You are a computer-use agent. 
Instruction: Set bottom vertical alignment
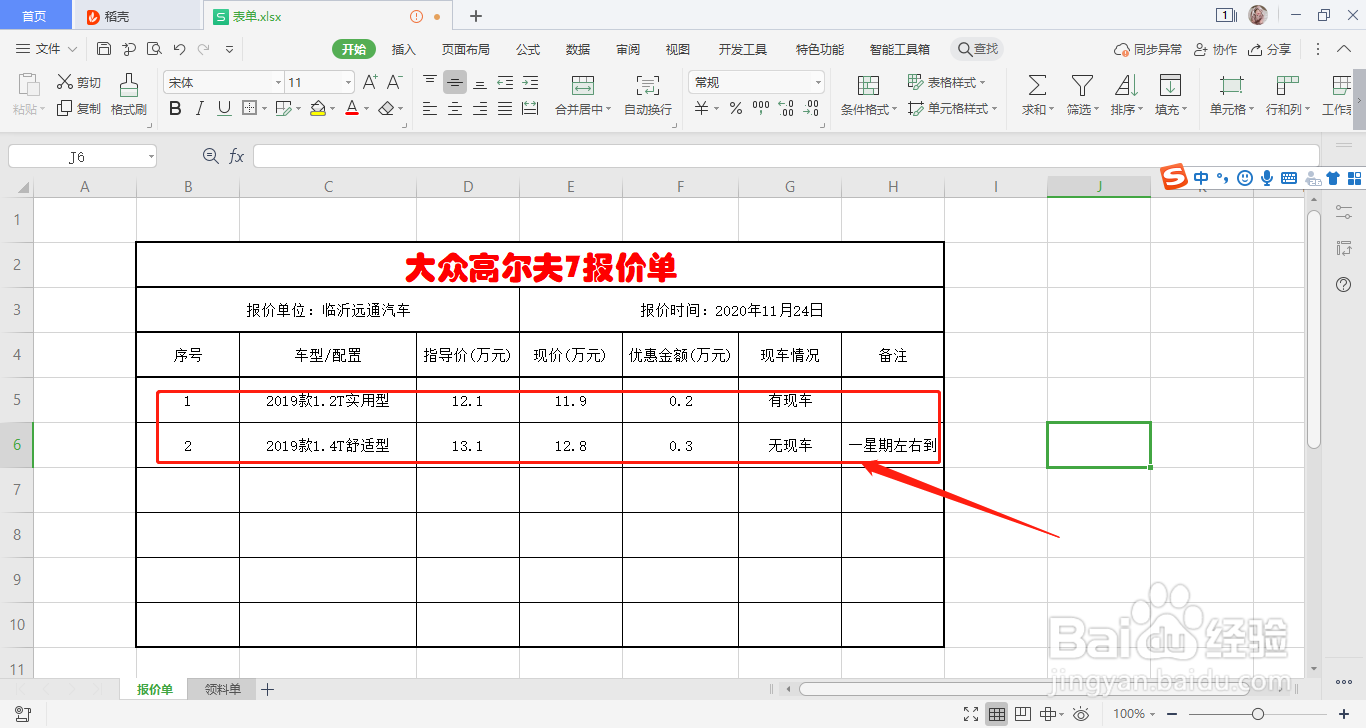coord(480,82)
